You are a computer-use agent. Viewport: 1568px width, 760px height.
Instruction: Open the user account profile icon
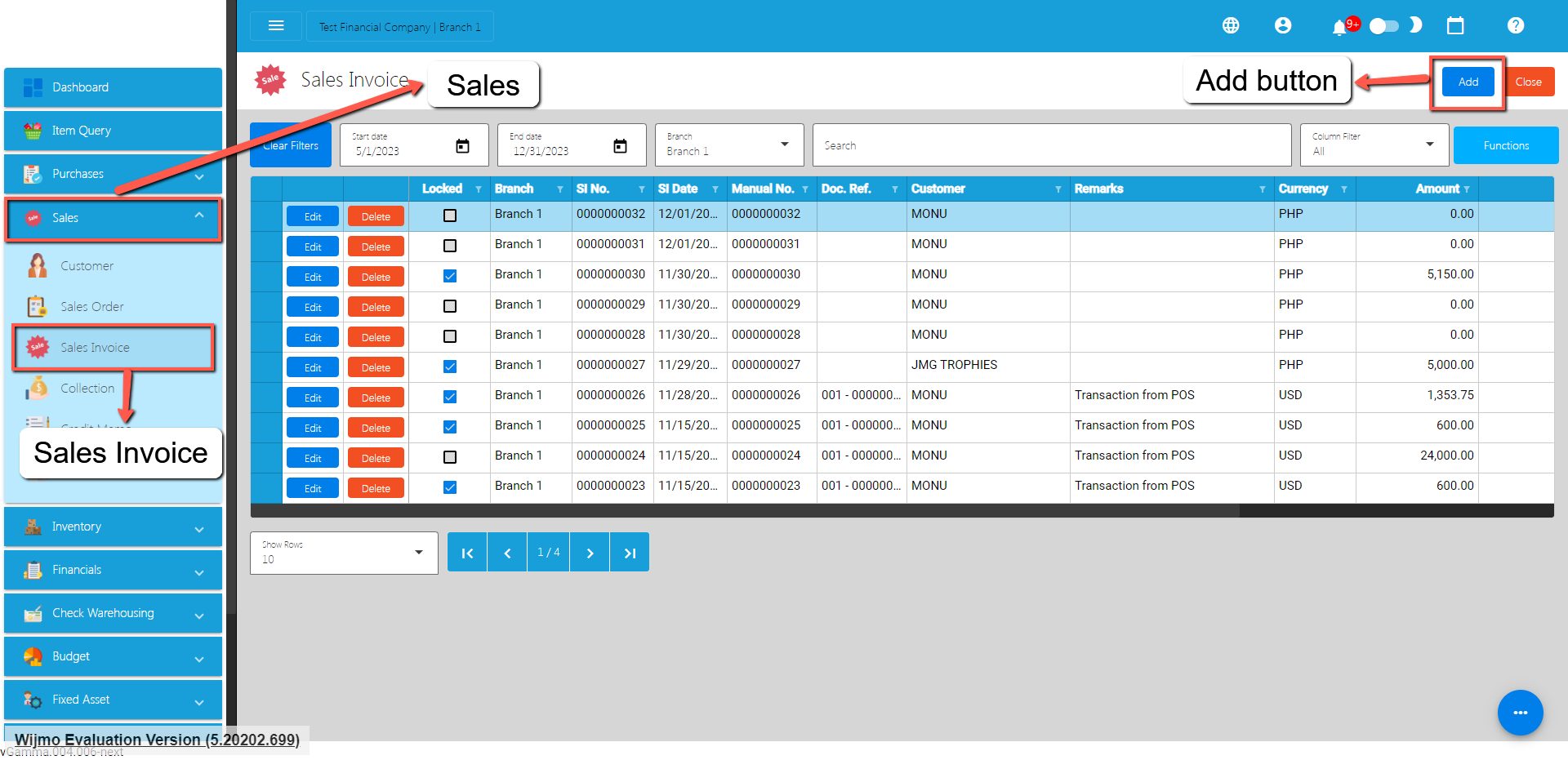point(1283,26)
